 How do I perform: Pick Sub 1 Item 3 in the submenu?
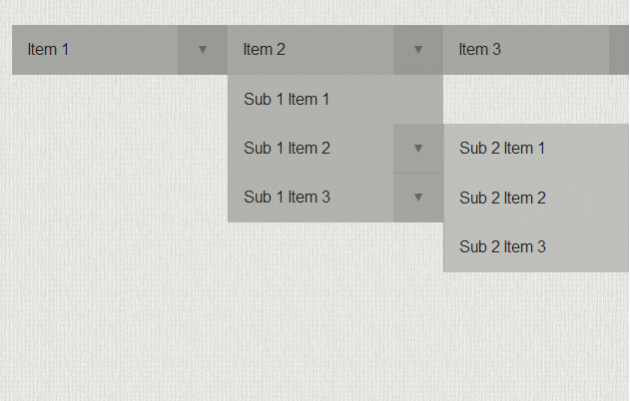pyautogui.click(x=287, y=197)
